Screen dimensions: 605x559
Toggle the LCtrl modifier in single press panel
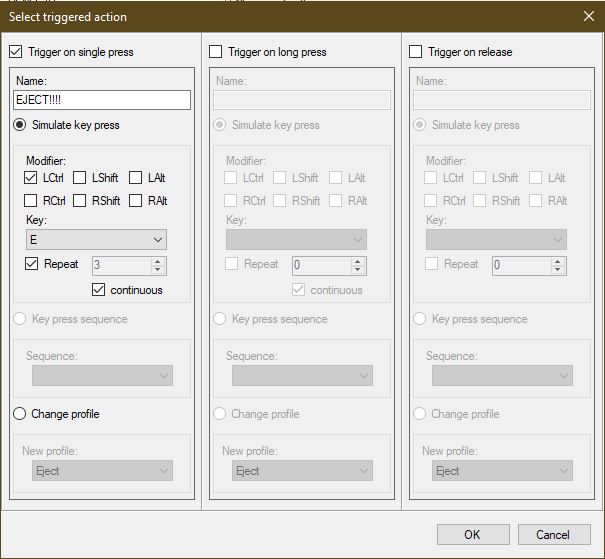[30, 178]
